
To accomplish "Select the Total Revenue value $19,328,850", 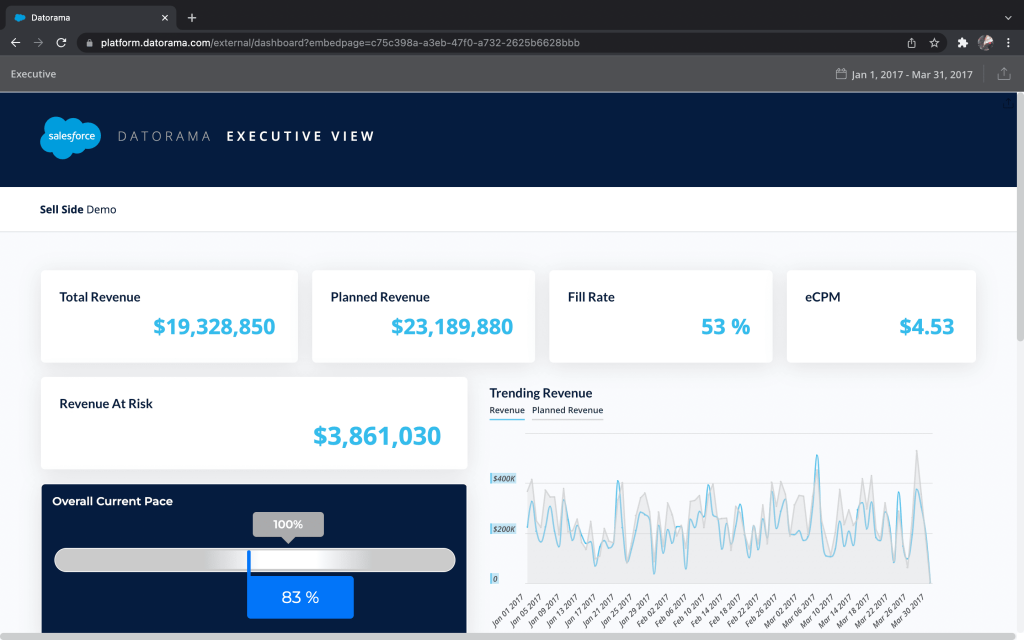I will point(214,327).
